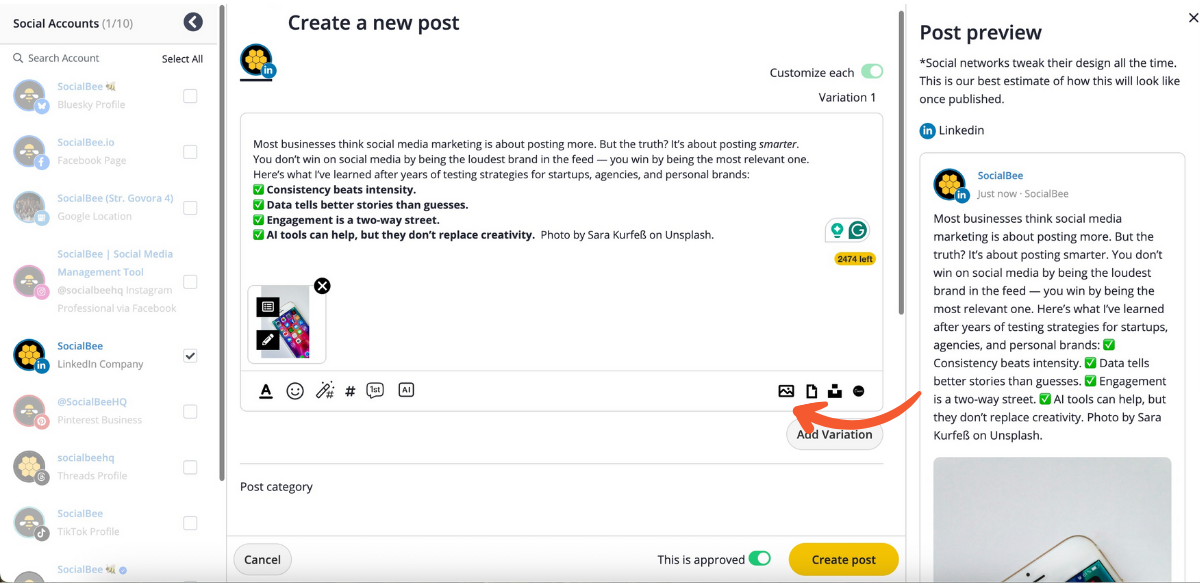Uncheck the SocialBee LinkedIn Company checkbox
This screenshot has height=587, width=1200.
[x=190, y=355]
